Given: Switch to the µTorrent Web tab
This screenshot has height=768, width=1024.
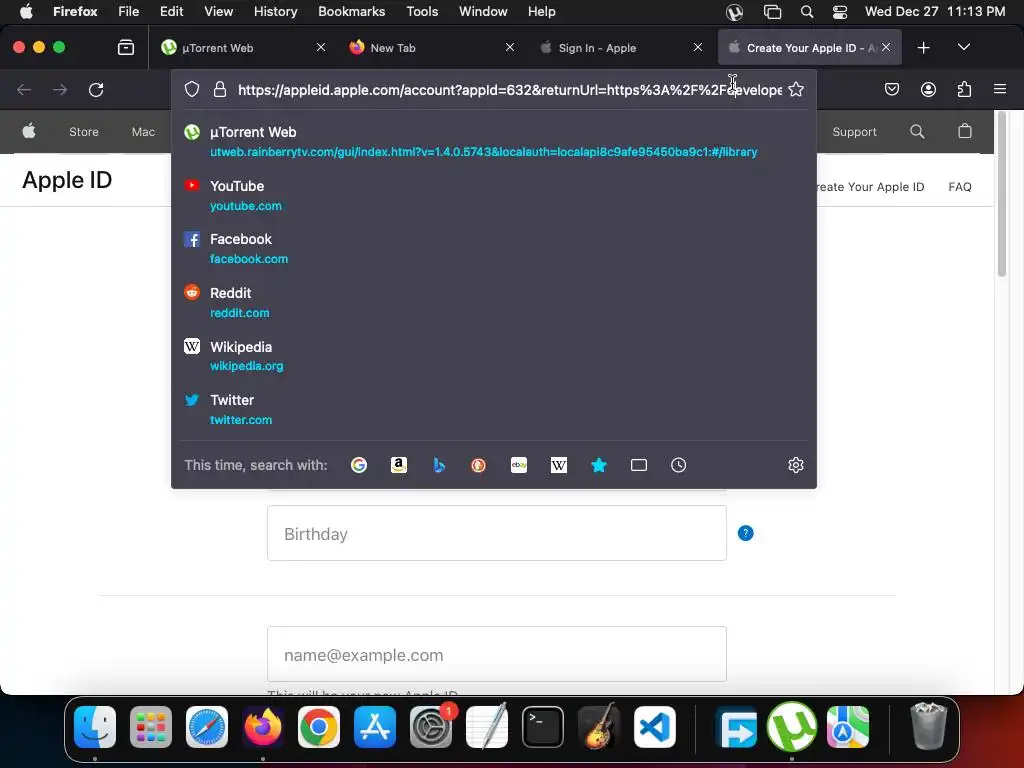Looking at the screenshot, I should (x=243, y=47).
